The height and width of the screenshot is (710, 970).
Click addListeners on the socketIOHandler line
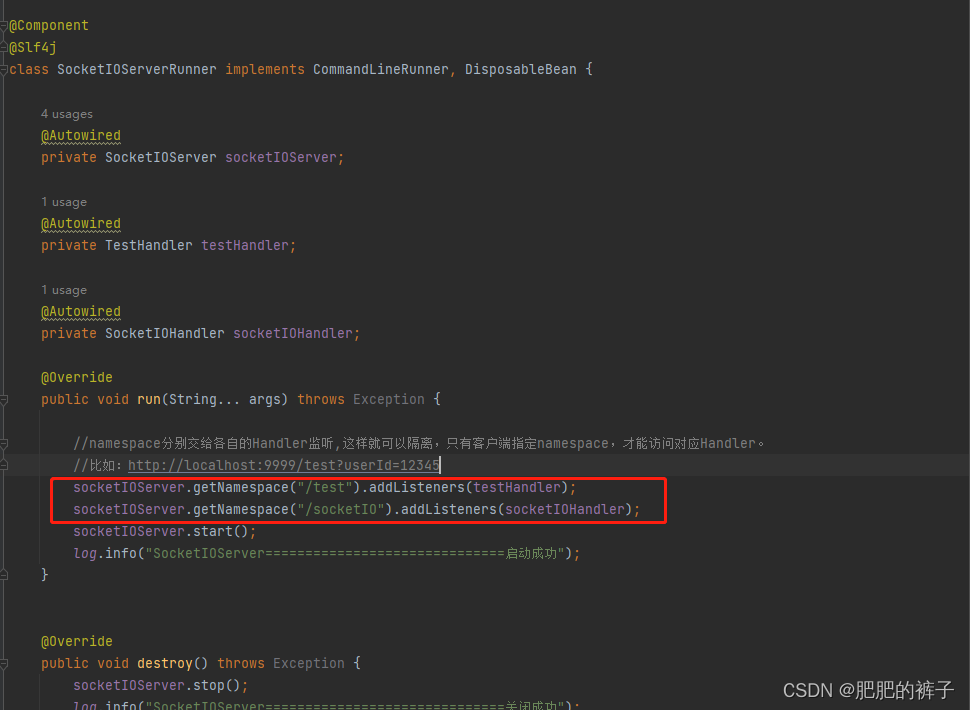[x=449, y=510]
